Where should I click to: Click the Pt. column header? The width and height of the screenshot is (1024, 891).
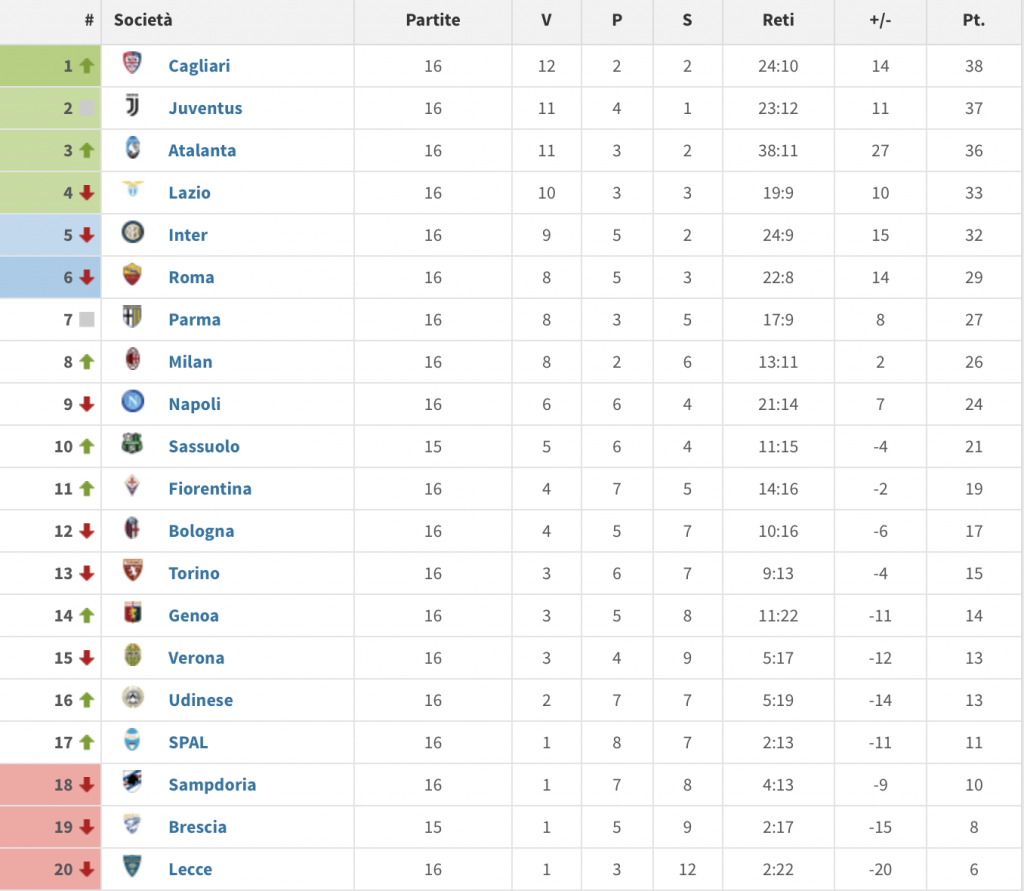(x=973, y=20)
